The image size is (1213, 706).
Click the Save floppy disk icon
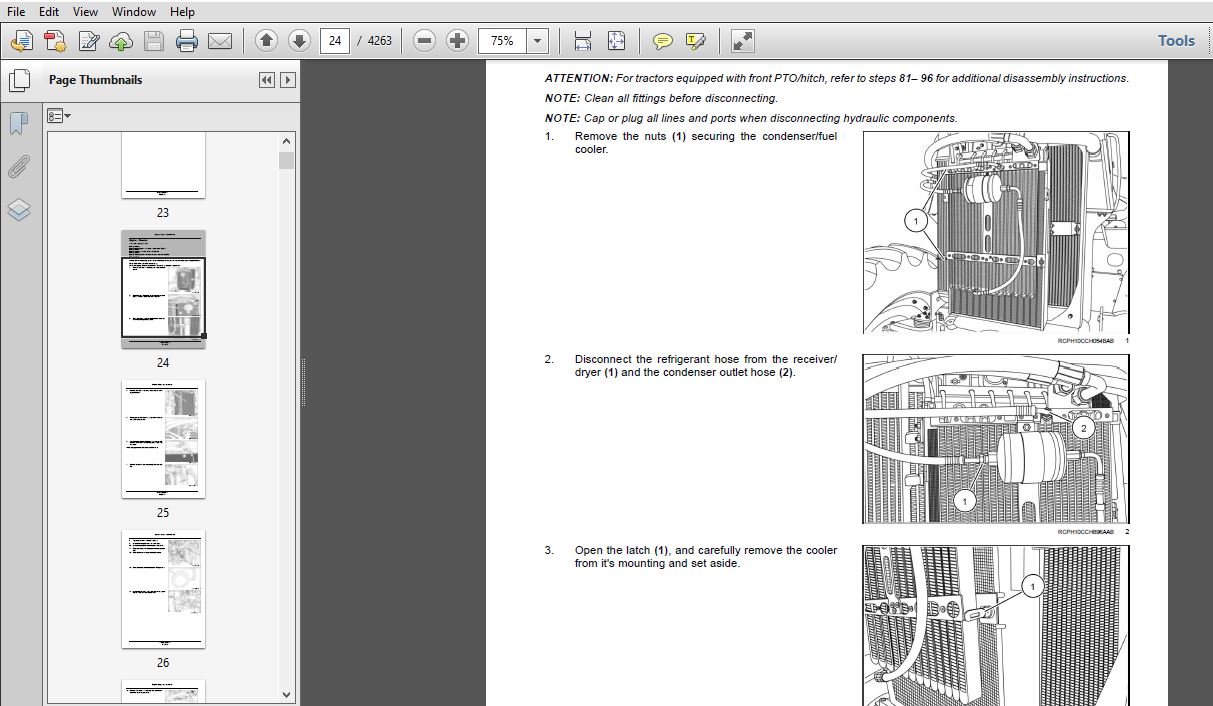click(154, 41)
